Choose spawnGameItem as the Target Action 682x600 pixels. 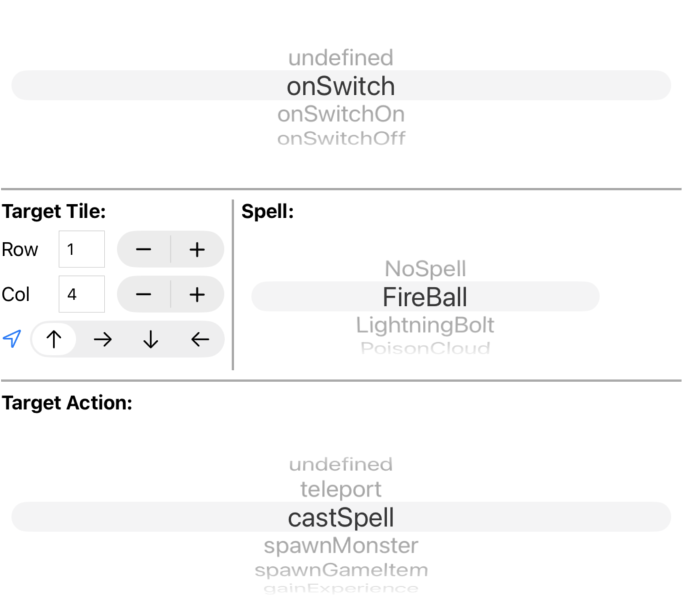point(341,570)
